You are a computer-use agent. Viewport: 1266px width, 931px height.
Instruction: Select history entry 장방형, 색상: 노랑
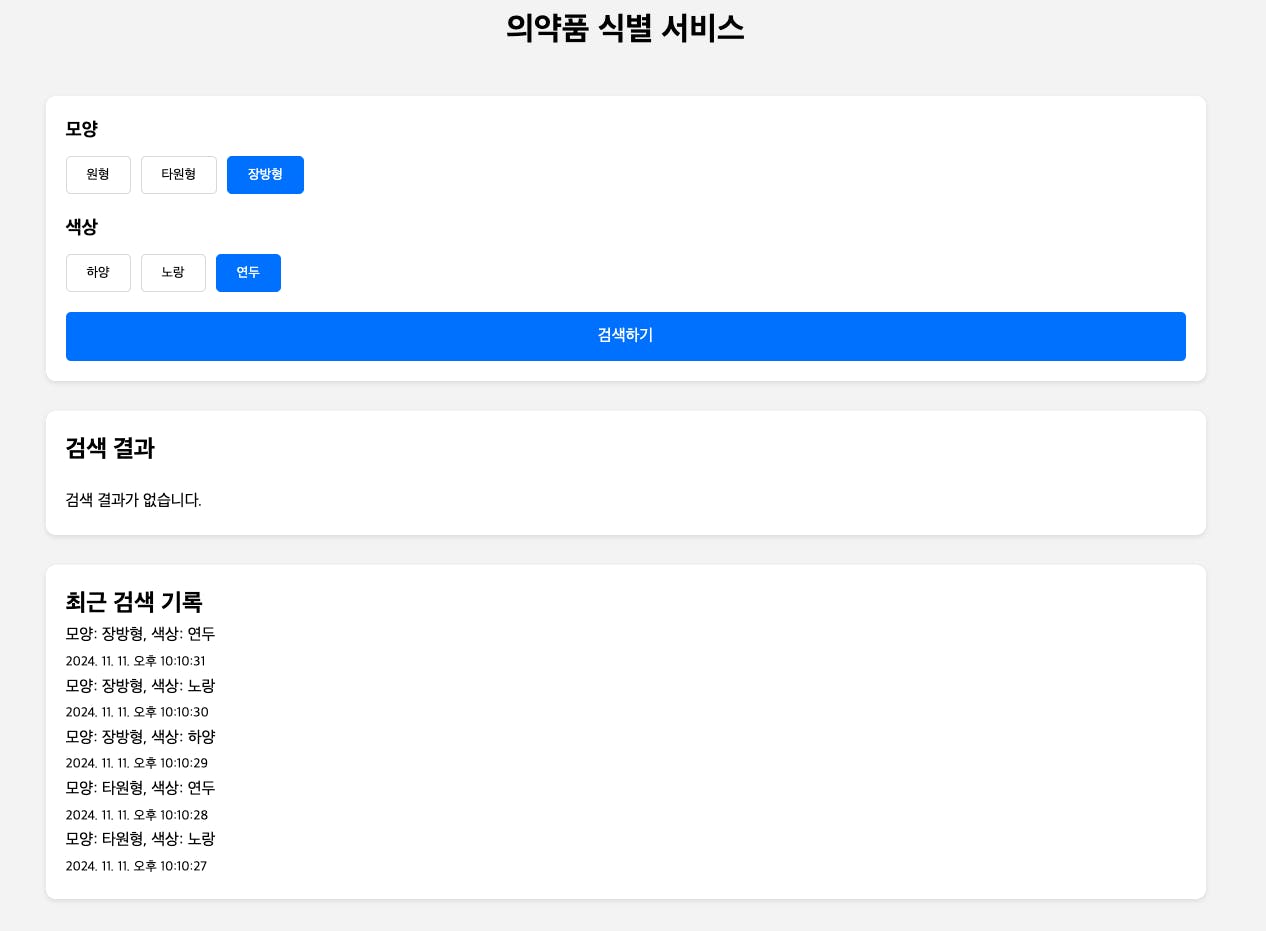(x=141, y=686)
